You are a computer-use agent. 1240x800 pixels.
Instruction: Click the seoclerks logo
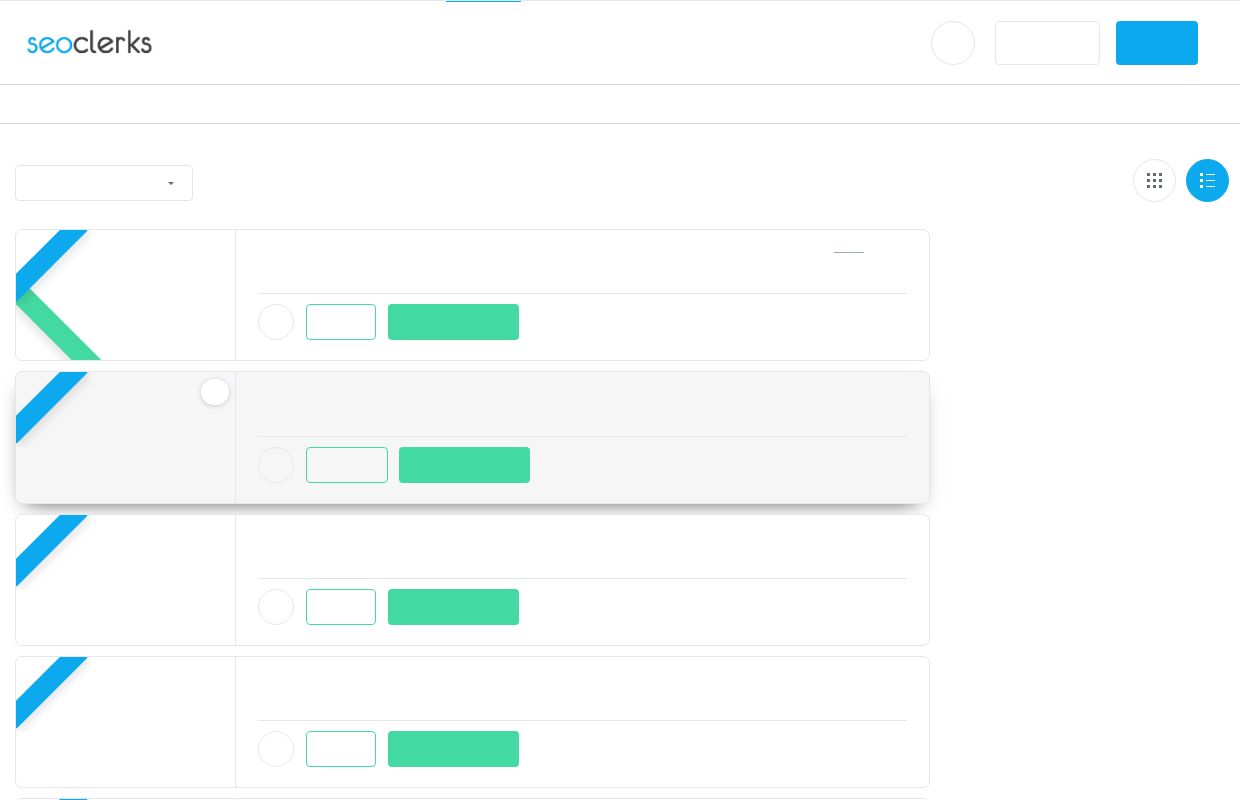click(89, 43)
